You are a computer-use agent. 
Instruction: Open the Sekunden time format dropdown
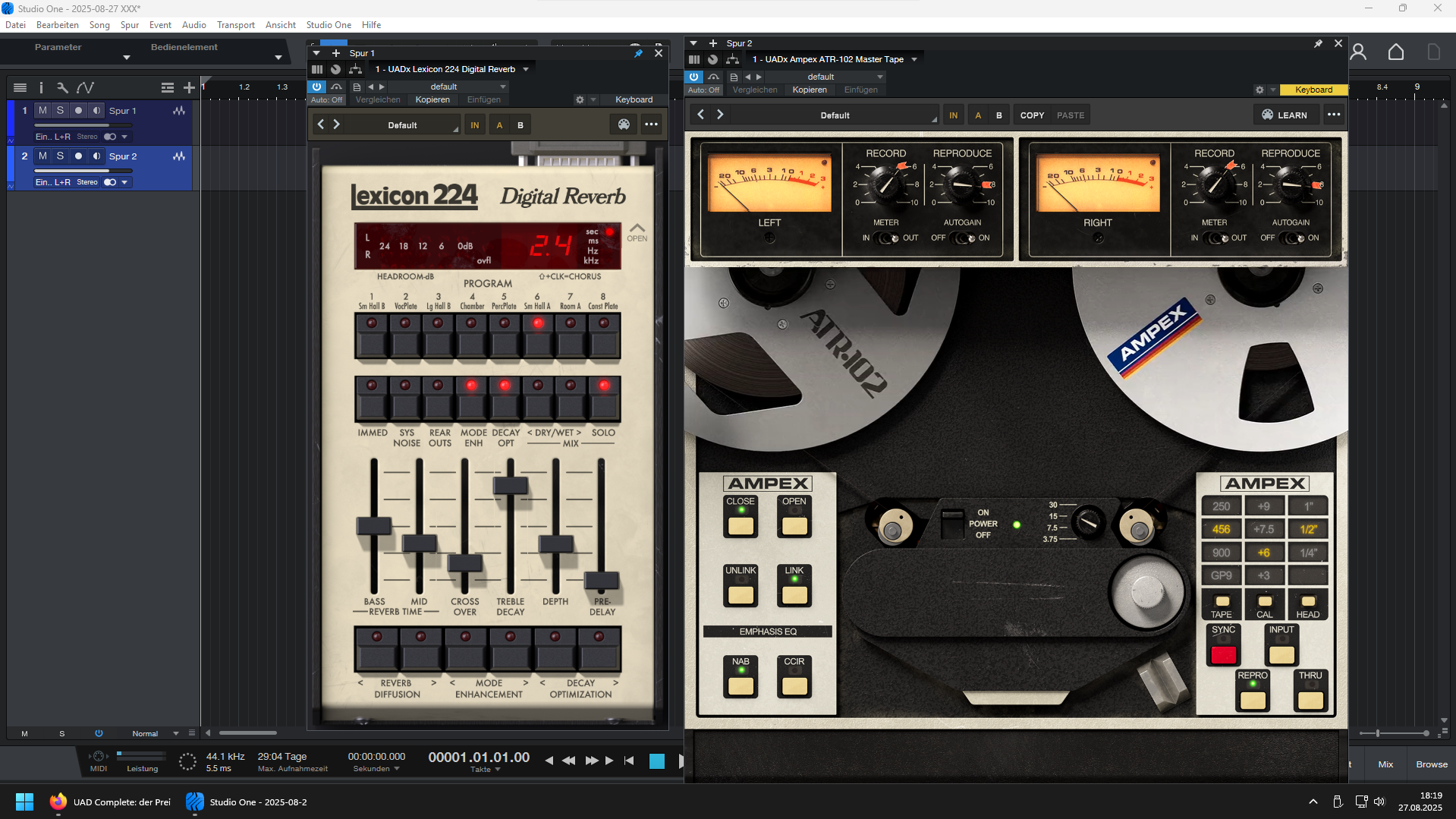(x=376, y=769)
